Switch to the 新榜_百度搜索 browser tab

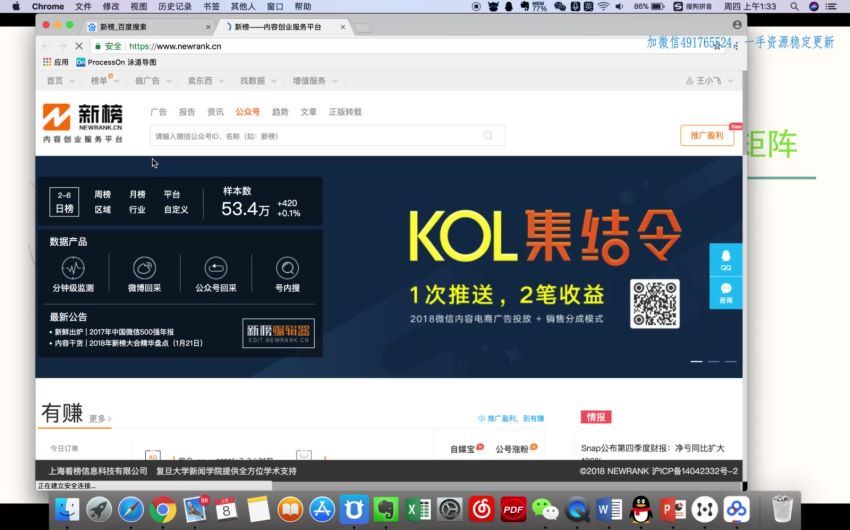click(x=149, y=27)
